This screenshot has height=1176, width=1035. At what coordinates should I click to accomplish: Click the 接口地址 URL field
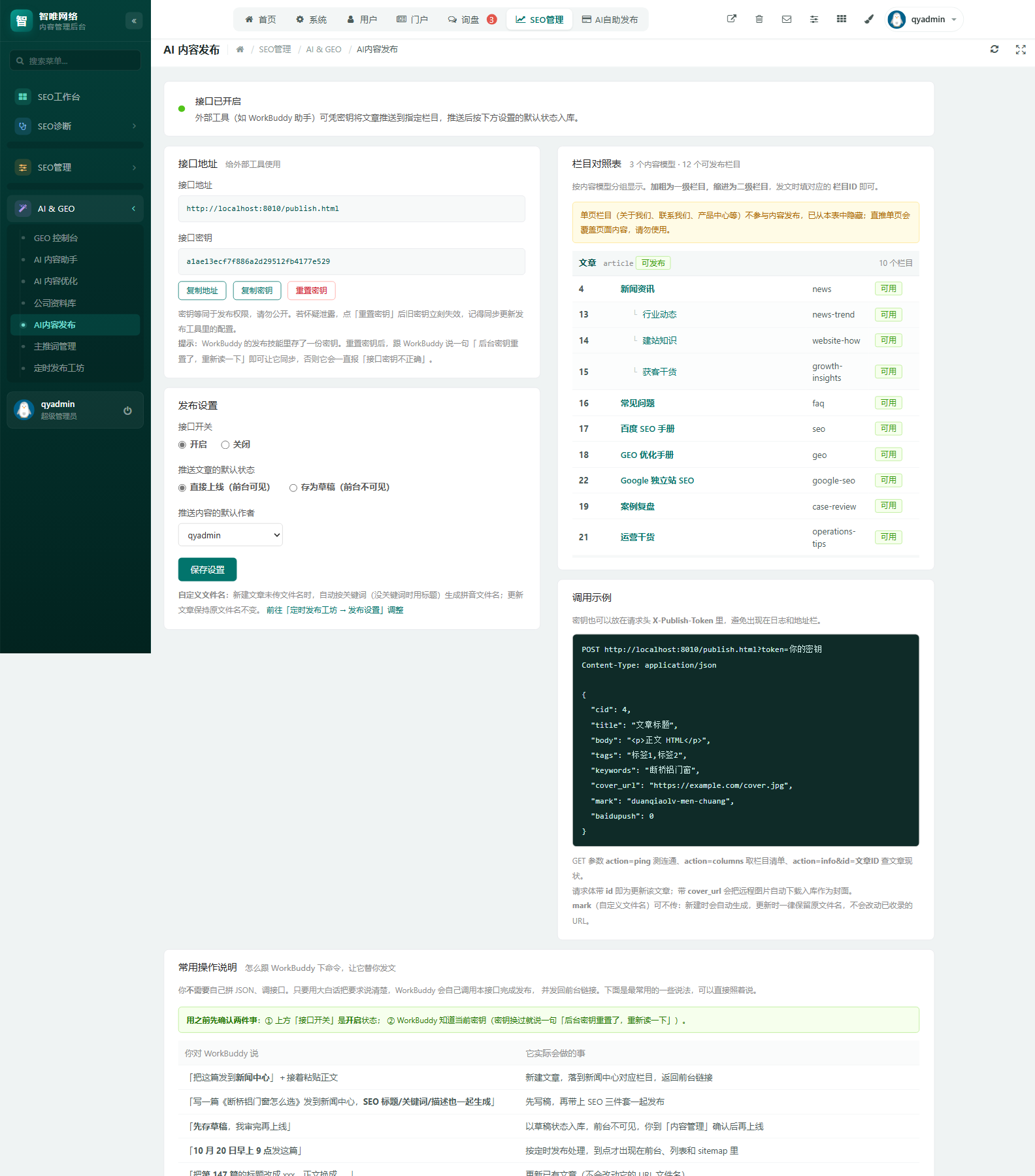[352, 209]
